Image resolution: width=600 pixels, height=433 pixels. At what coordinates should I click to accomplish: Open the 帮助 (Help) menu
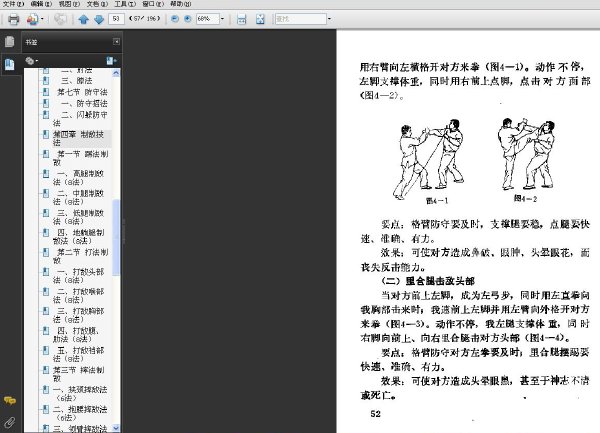click(181, 4)
